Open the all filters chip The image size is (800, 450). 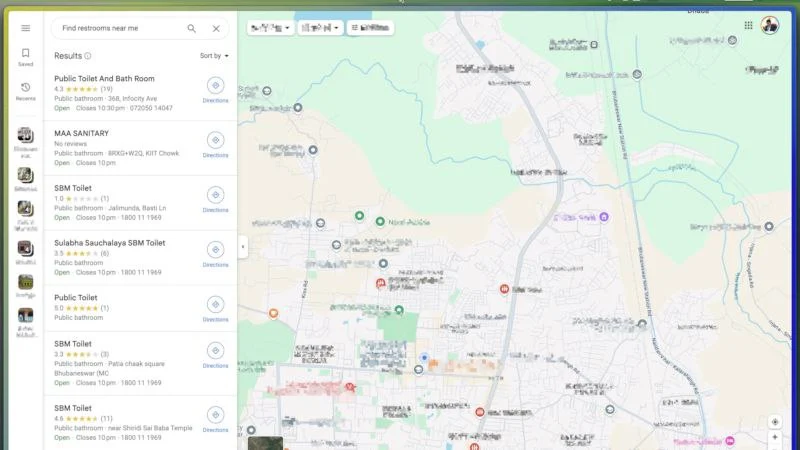pyautogui.click(x=370, y=28)
